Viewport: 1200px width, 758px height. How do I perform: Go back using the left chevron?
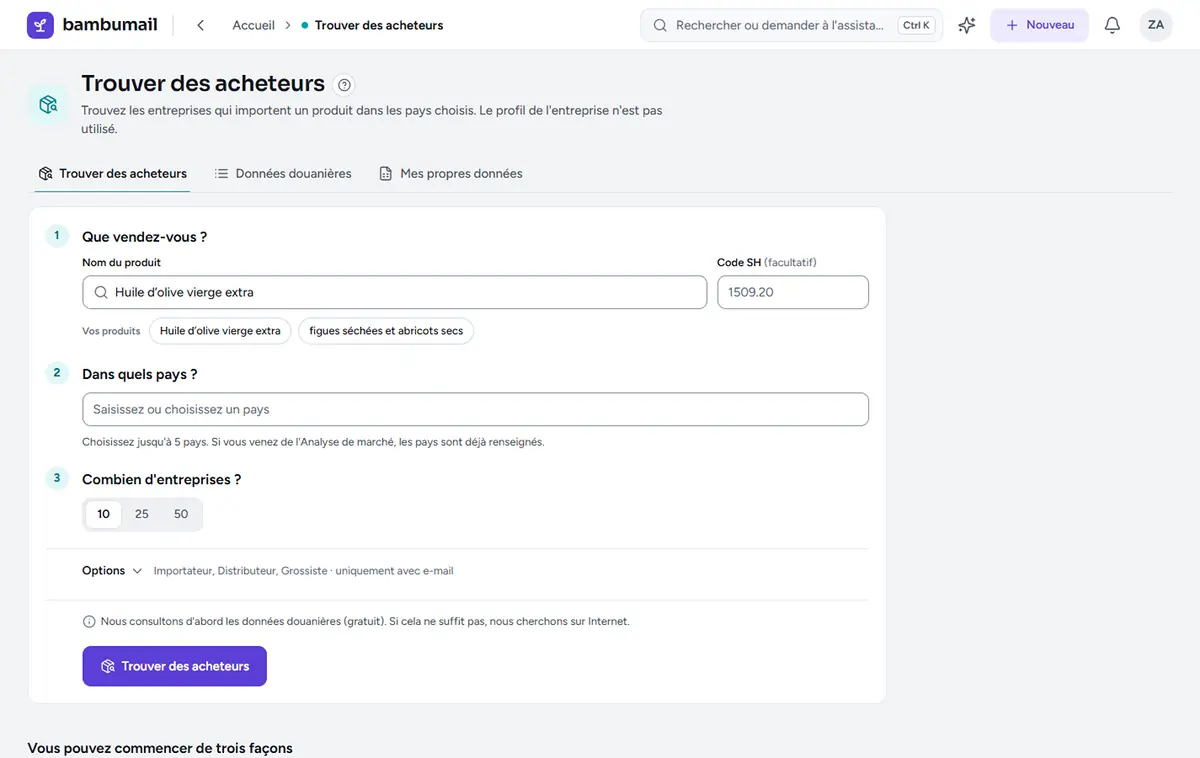coord(201,25)
